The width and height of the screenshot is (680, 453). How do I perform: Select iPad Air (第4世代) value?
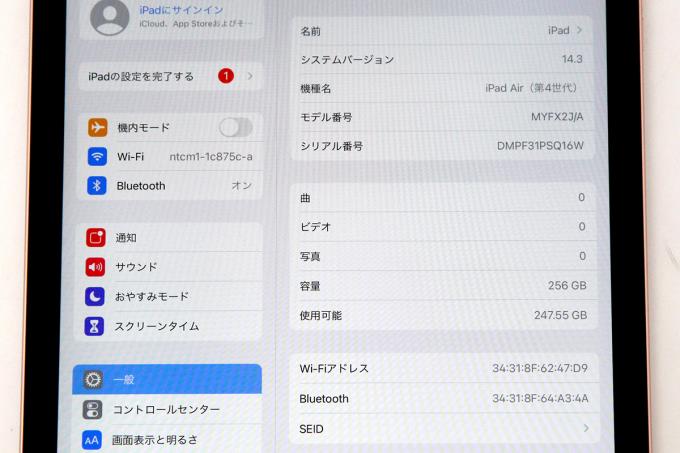pyautogui.click(x=531, y=88)
